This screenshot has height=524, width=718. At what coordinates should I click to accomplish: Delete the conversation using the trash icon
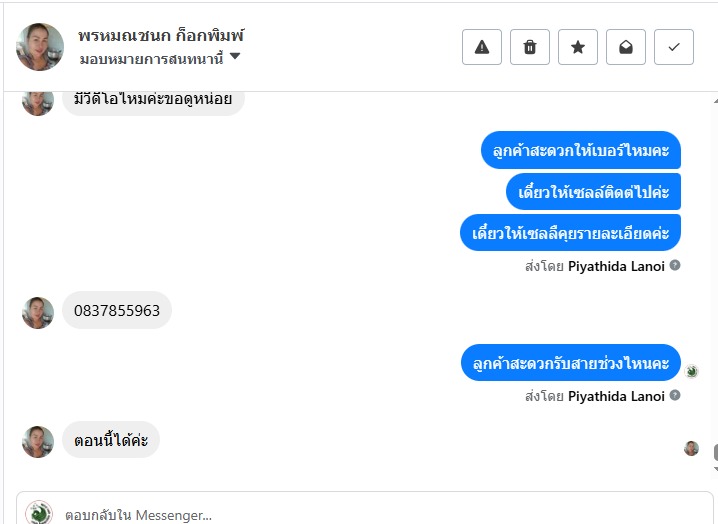coord(530,47)
